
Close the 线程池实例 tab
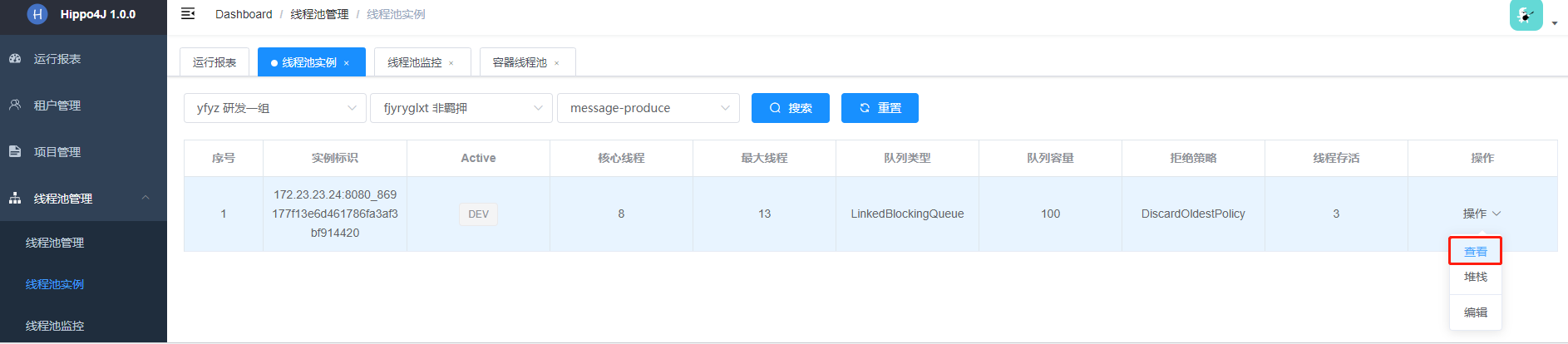click(x=347, y=63)
